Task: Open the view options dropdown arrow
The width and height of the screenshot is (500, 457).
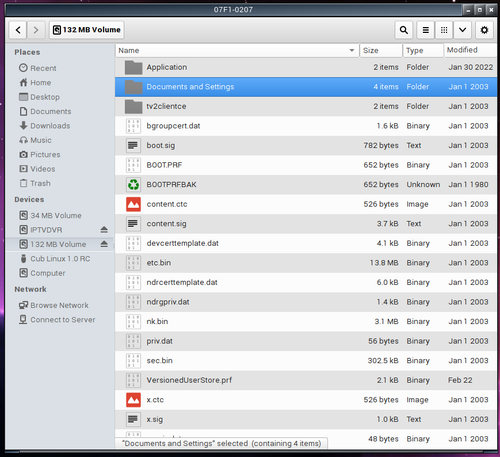Action: click(x=462, y=30)
